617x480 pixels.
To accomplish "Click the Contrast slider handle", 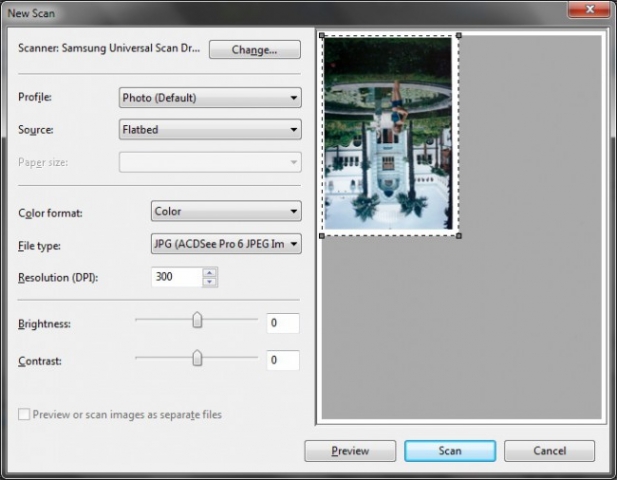I will 197,357.
